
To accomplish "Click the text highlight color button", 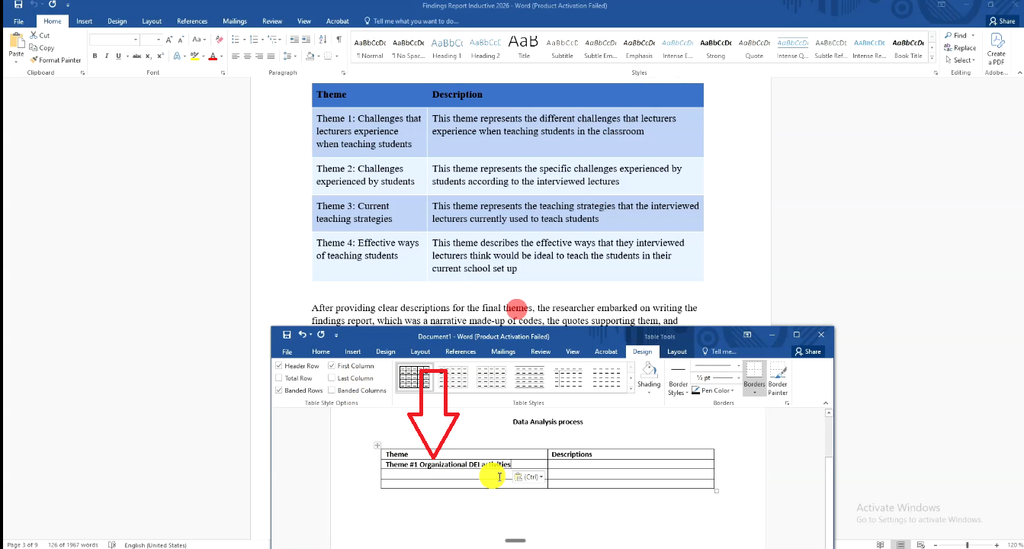I will click(193, 56).
